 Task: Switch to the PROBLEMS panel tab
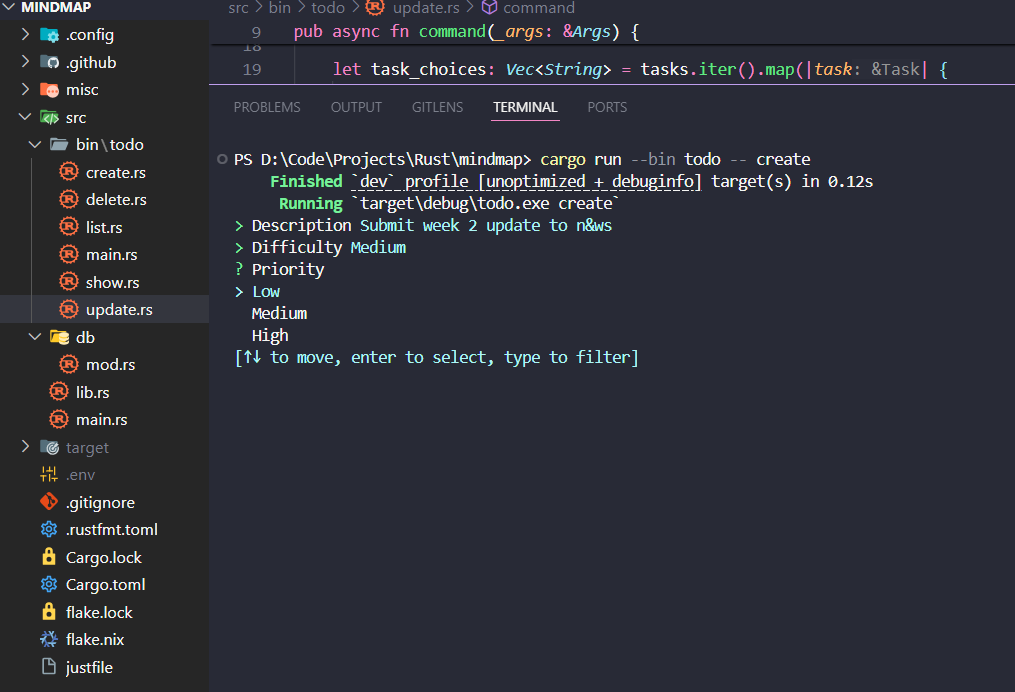267,107
